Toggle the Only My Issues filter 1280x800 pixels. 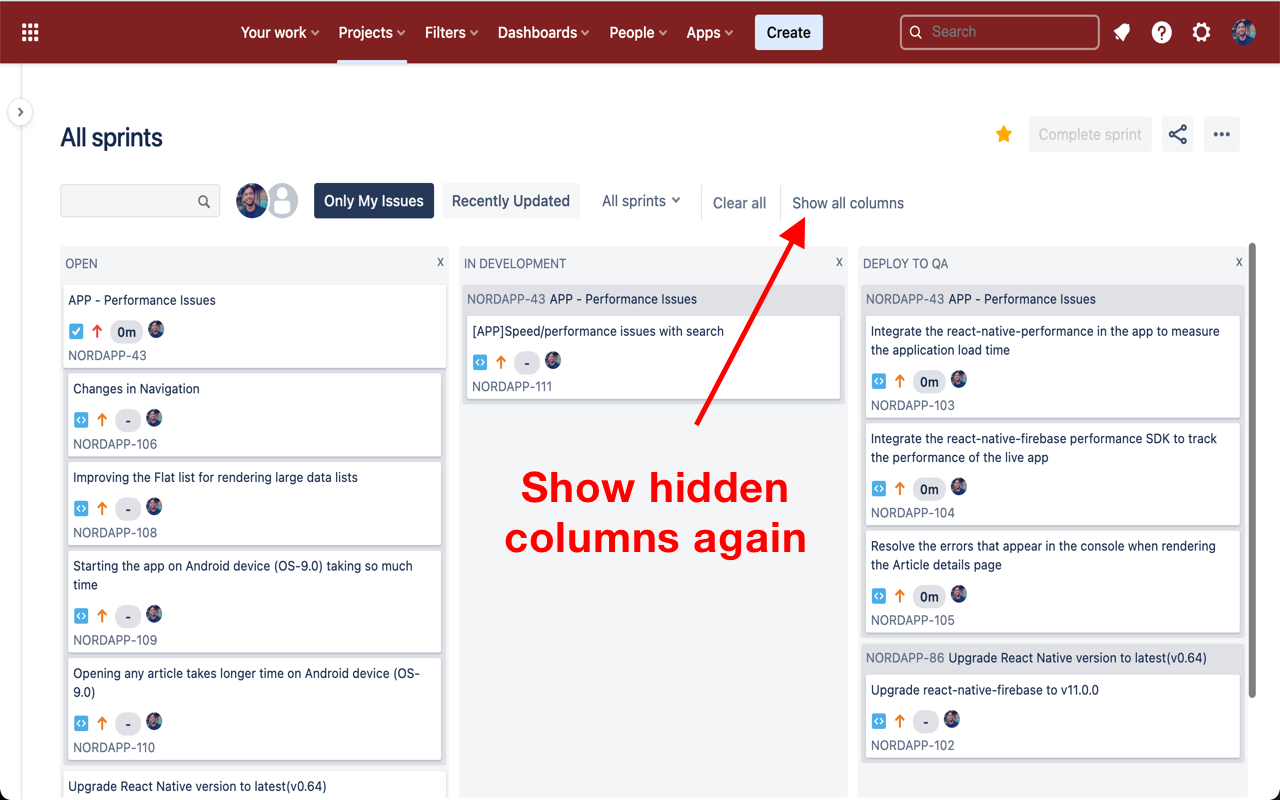pyautogui.click(x=373, y=200)
